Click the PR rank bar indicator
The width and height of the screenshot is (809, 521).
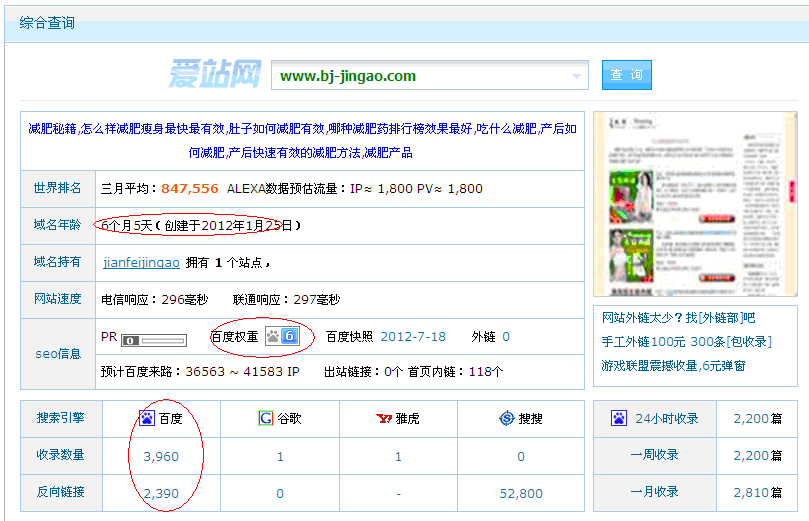pyautogui.click(x=153, y=340)
